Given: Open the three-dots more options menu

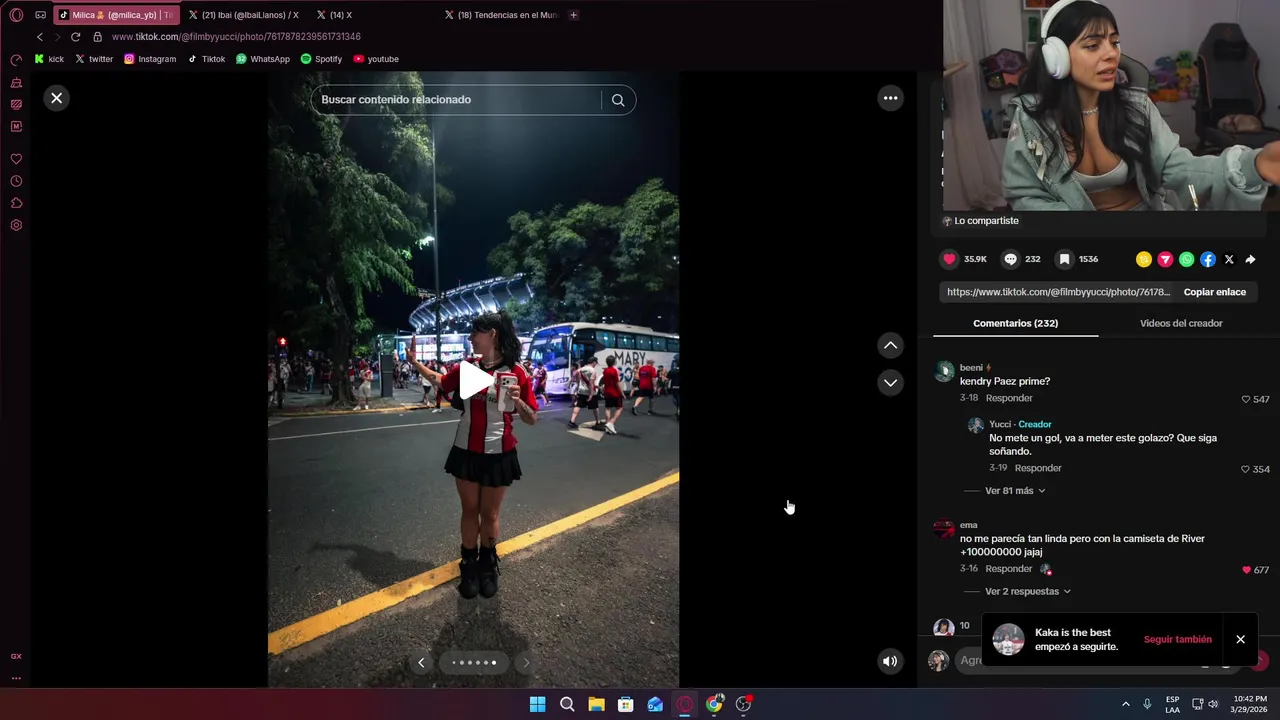Looking at the screenshot, I should (890, 98).
